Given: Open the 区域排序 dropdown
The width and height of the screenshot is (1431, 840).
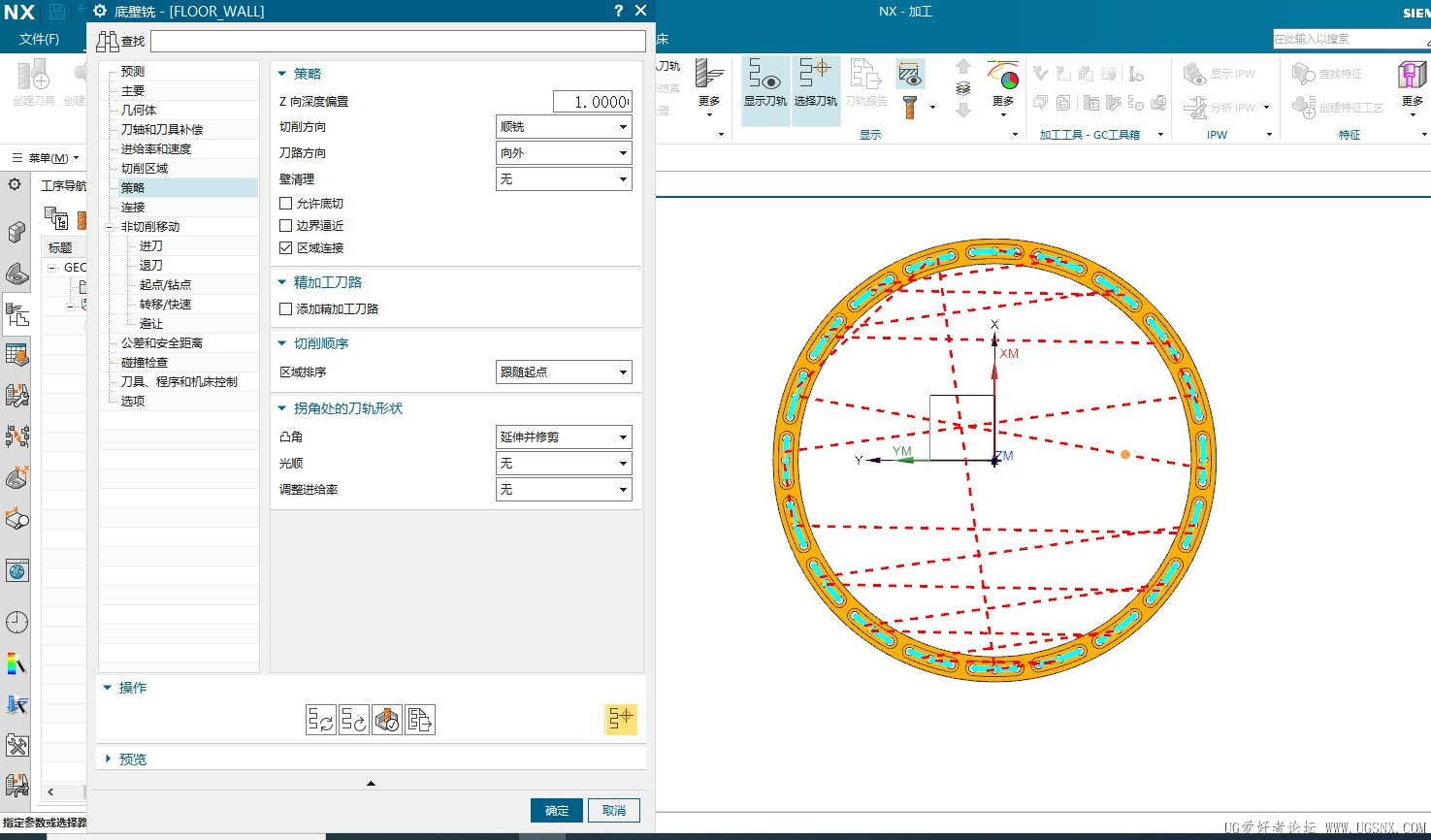Looking at the screenshot, I should [564, 372].
